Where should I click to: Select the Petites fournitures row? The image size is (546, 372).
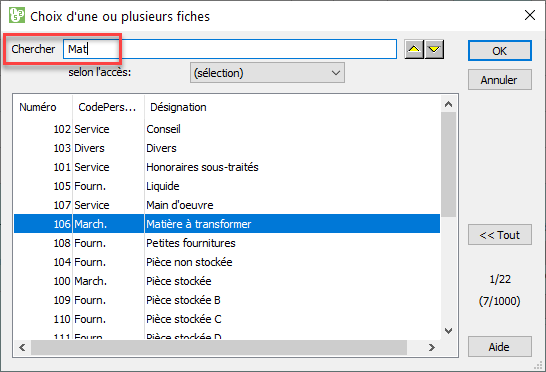pos(227,243)
